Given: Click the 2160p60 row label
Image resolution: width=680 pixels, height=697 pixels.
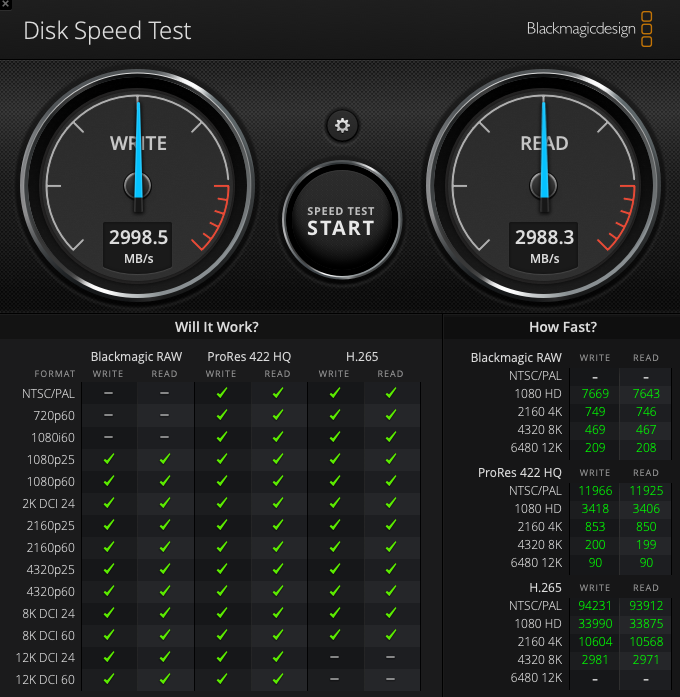Looking at the screenshot, I should click(51, 548).
